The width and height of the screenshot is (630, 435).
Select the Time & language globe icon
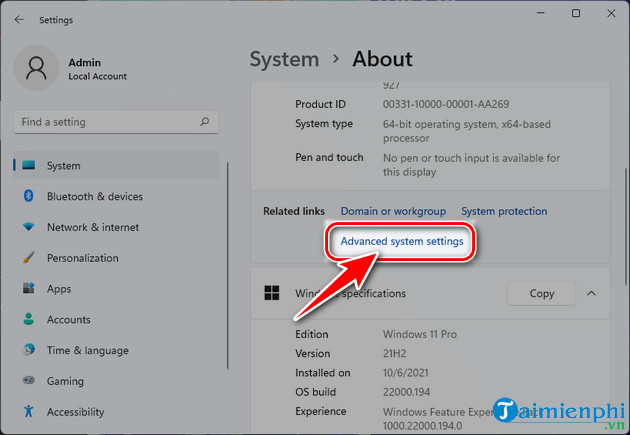(29, 349)
